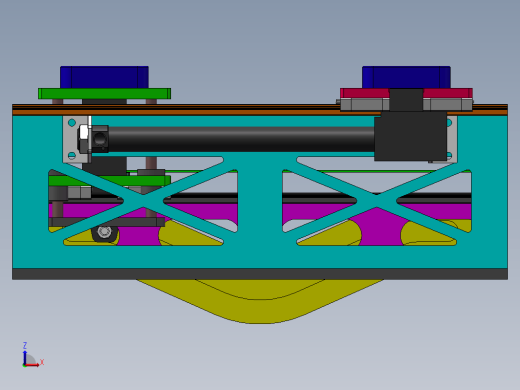Select the yellow curved part below the base

pos(260,301)
